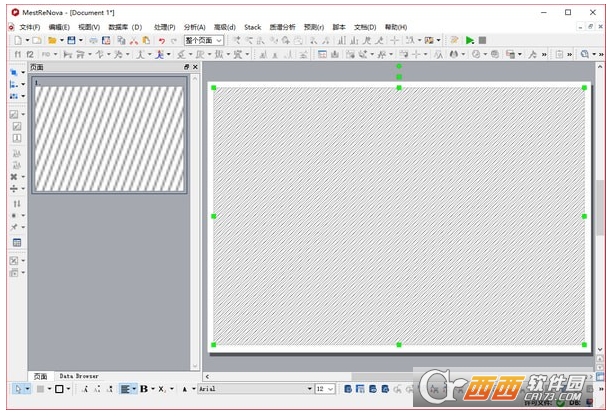Click the blue-red peak picking icon

159,54
